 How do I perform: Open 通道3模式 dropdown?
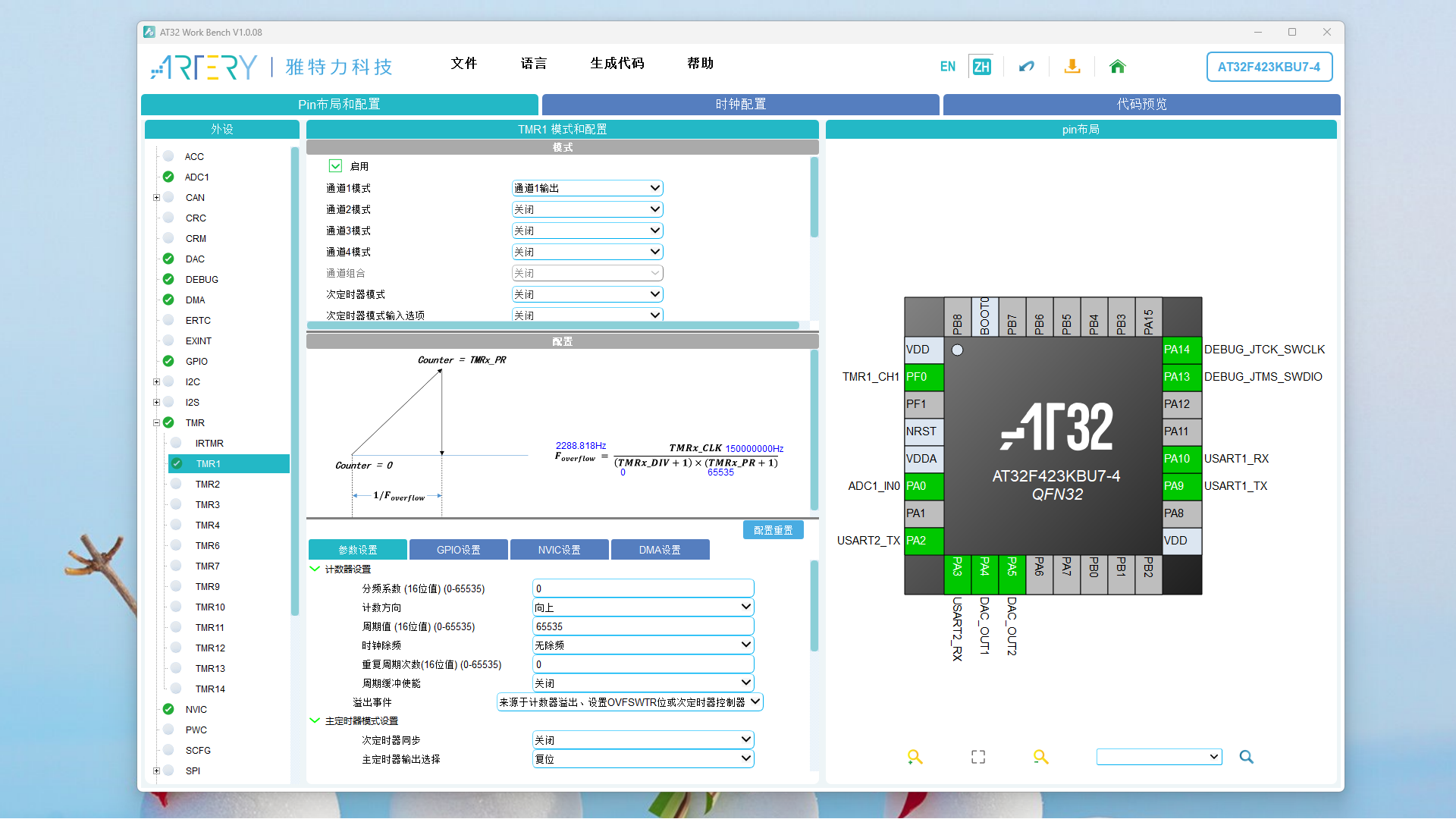coord(587,231)
